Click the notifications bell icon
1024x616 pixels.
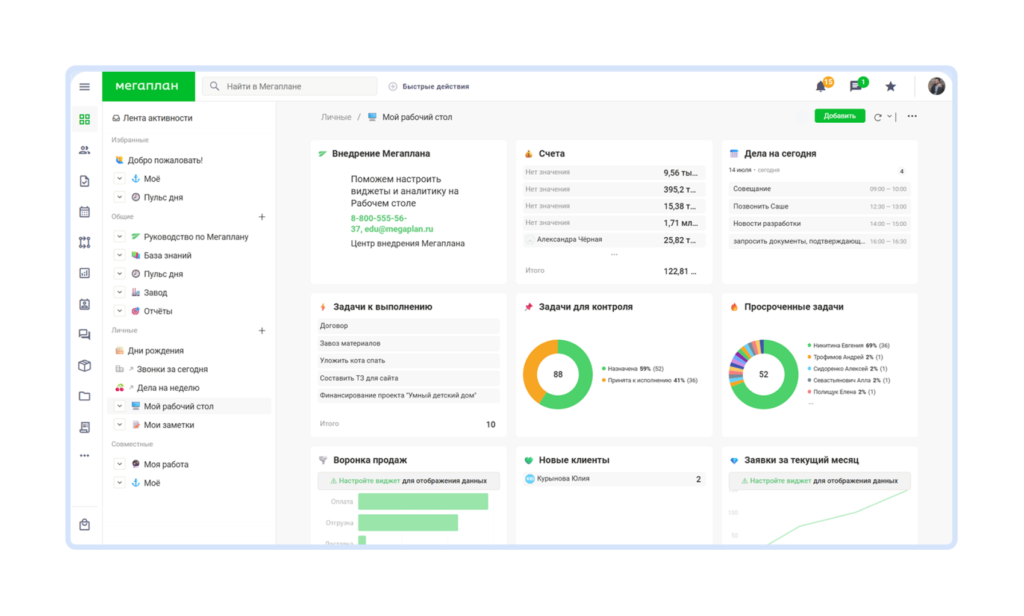pos(821,87)
